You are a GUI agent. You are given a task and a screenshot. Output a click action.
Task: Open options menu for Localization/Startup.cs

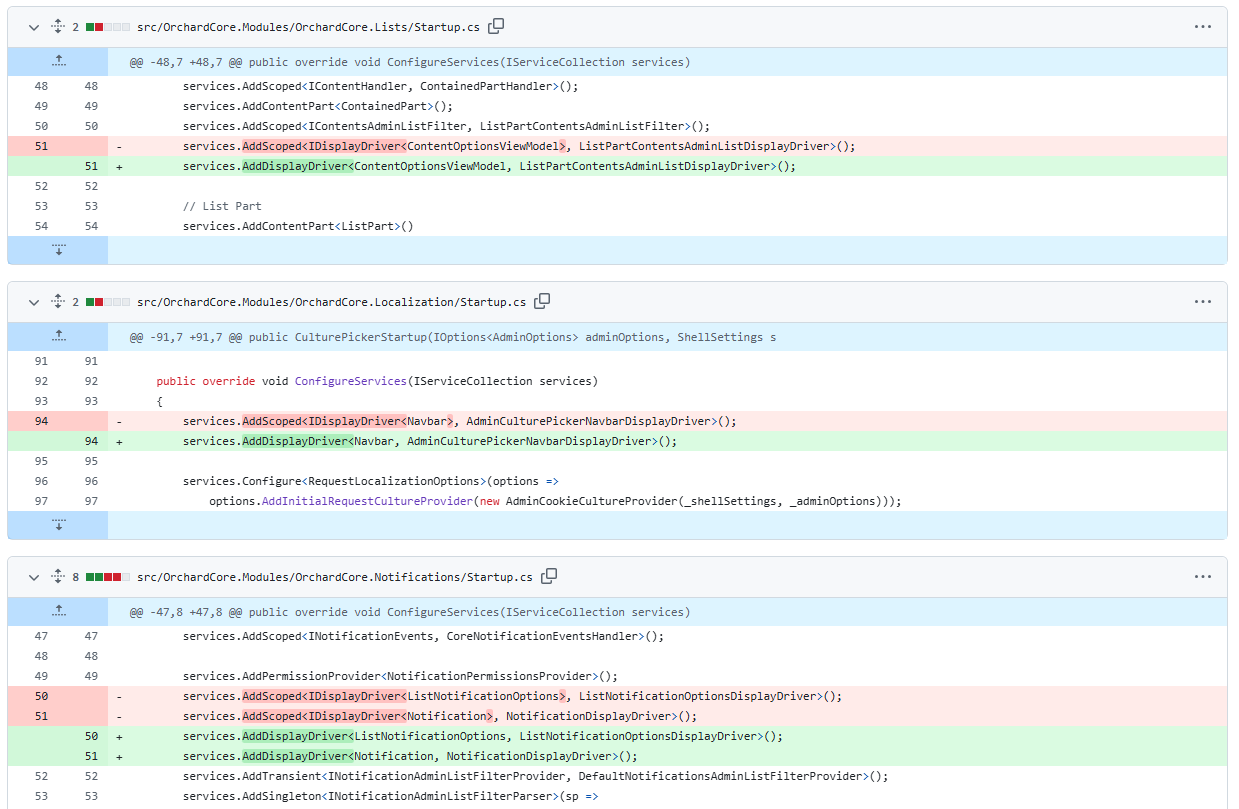coord(1203,302)
